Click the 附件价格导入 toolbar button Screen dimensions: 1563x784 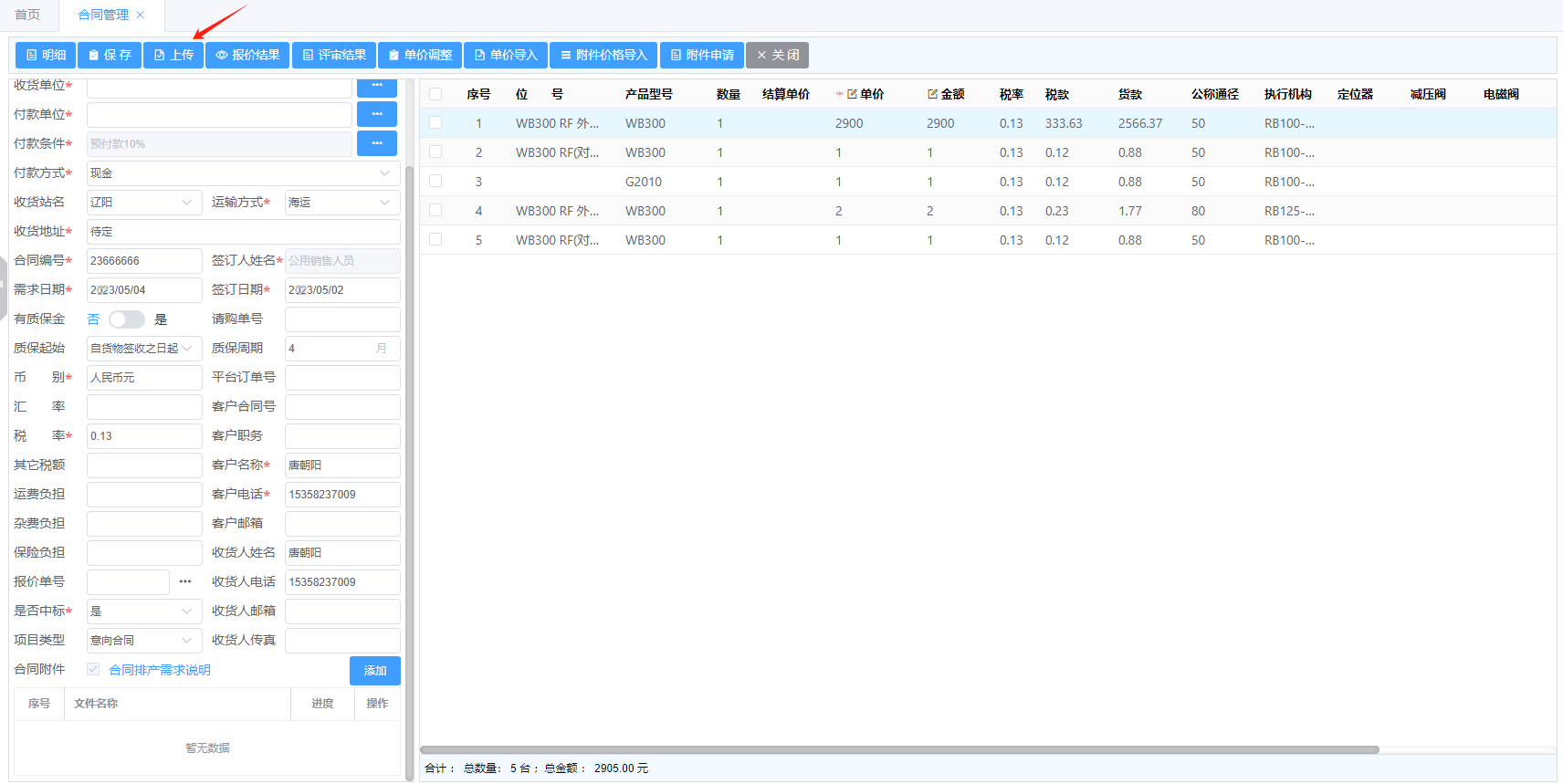(x=603, y=56)
